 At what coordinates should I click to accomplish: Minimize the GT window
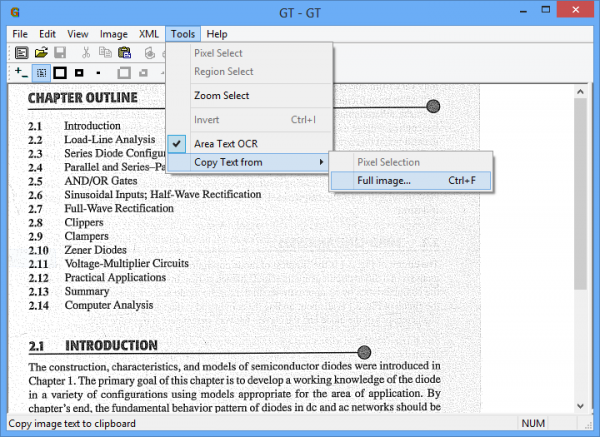pyautogui.click(x=523, y=11)
